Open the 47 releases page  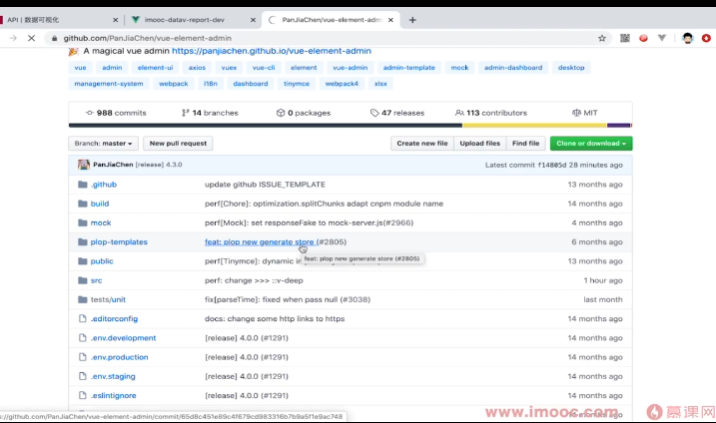tap(397, 113)
